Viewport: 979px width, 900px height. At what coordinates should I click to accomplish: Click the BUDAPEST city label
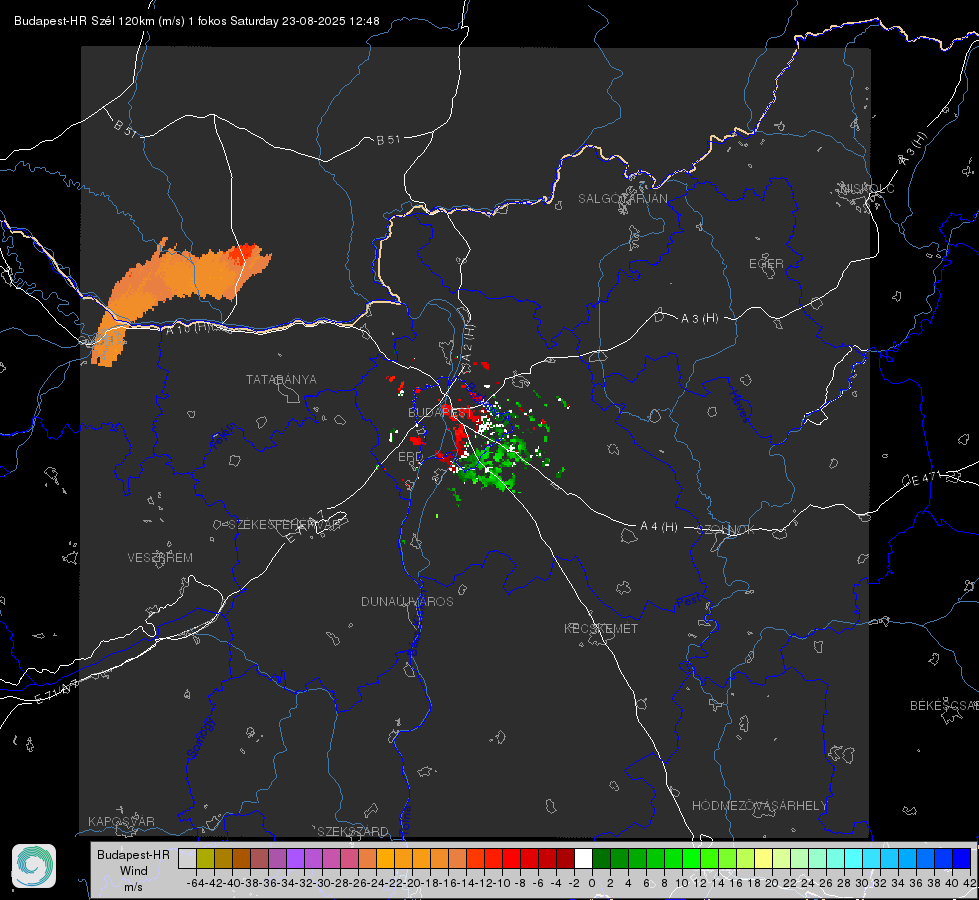[440, 412]
